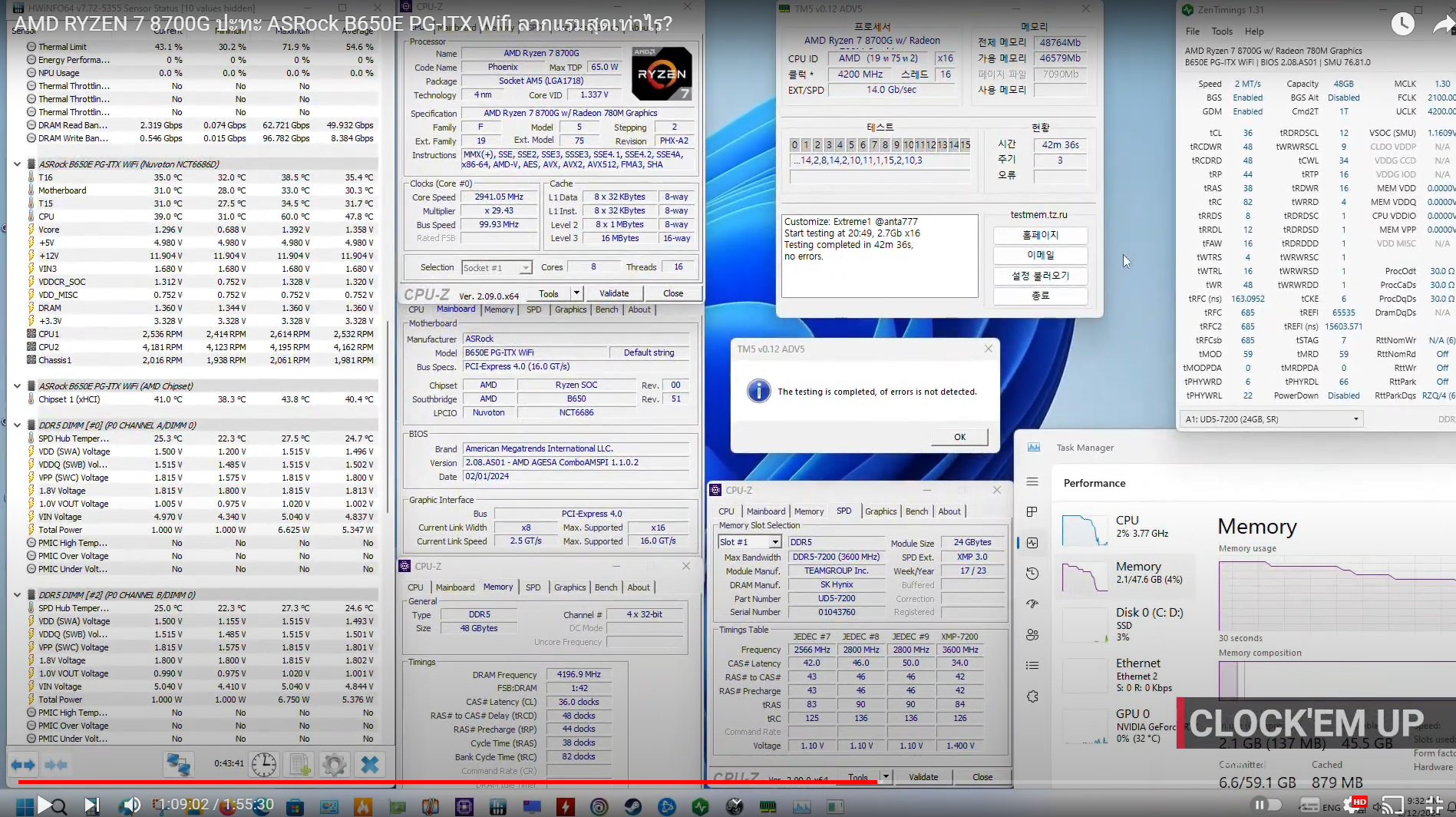The width and height of the screenshot is (1456, 817).
Task: Open ZenTimings A1: UD5-7200 module dropdown
Action: click(x=1271, y=419)
